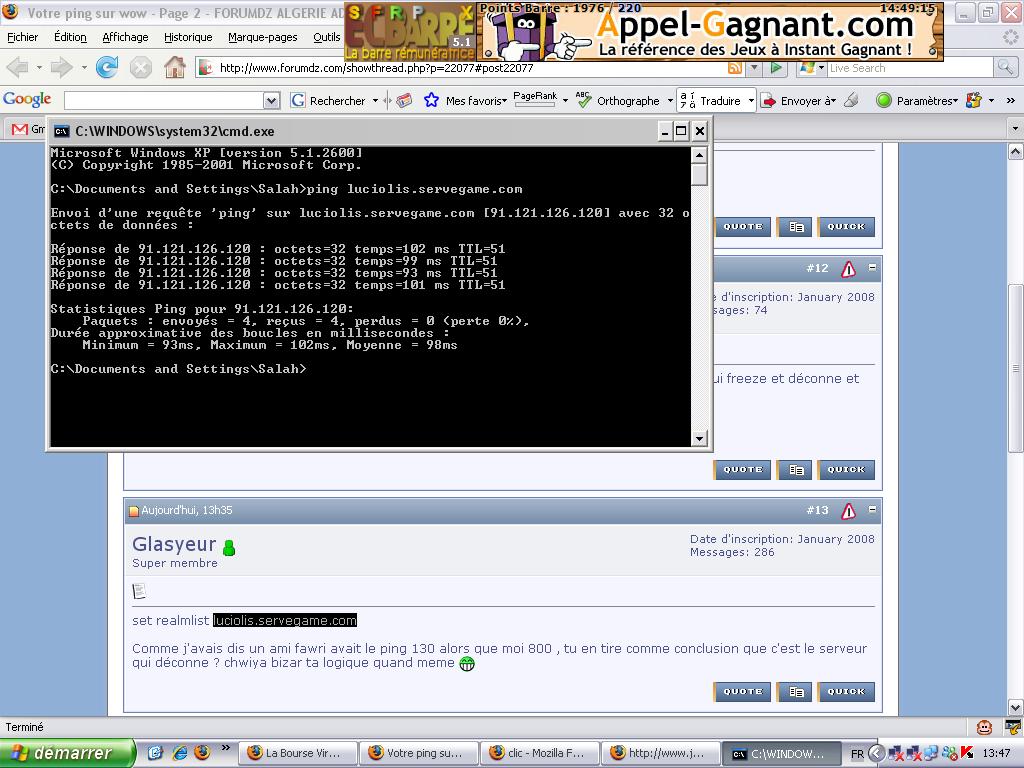Open Glasyeur's user profile link
Viewport: 1024px width, 768px height.
(x=174, y=544)
